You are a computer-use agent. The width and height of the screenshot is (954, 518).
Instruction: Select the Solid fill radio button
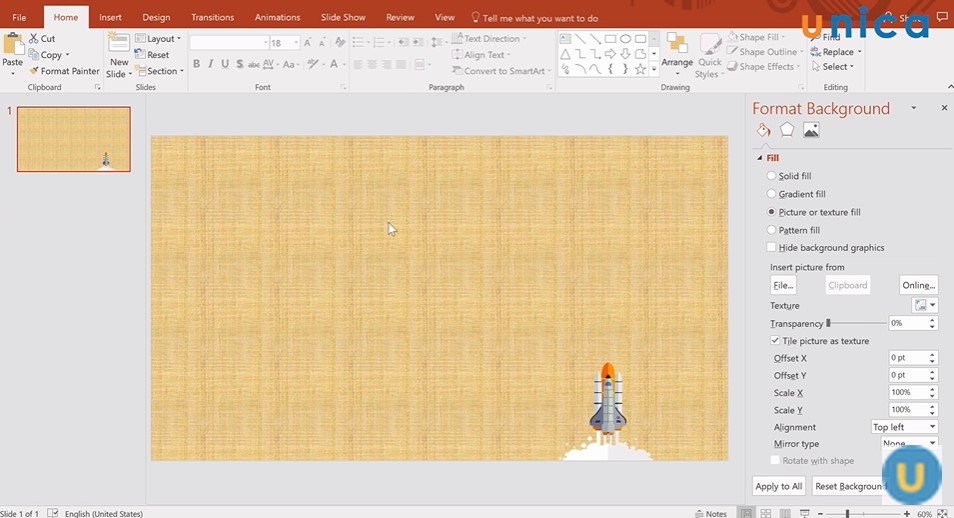pyautogui.click(x=771, y=176)
